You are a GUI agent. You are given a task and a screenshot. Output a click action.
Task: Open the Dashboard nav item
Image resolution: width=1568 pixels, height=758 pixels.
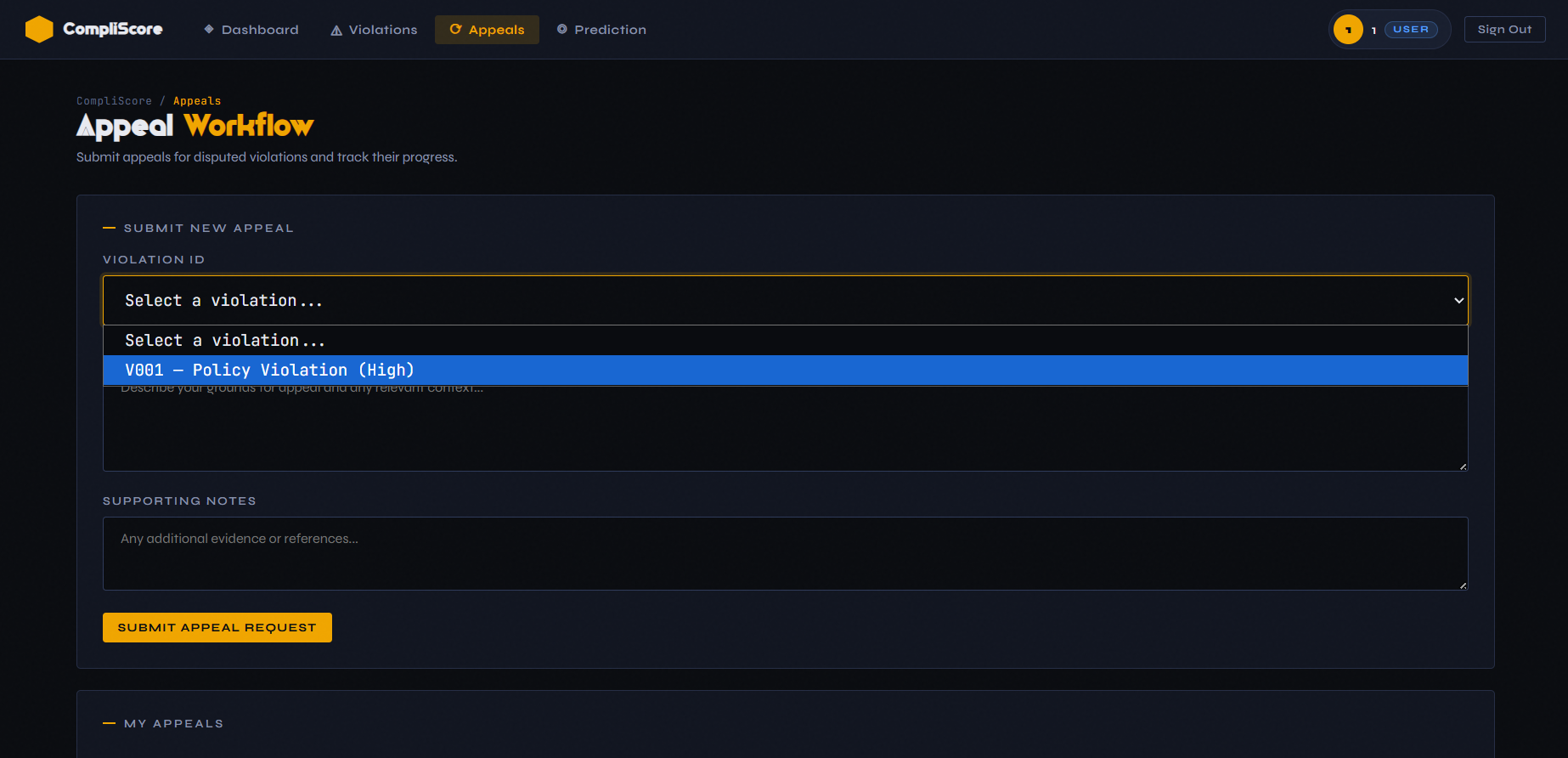pos(251,30)
